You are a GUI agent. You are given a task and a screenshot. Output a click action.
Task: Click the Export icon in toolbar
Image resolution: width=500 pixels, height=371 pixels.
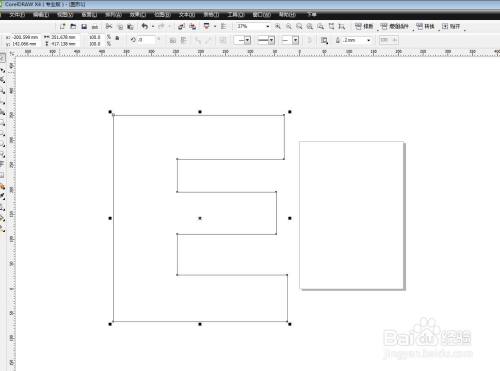click(193, 26)
